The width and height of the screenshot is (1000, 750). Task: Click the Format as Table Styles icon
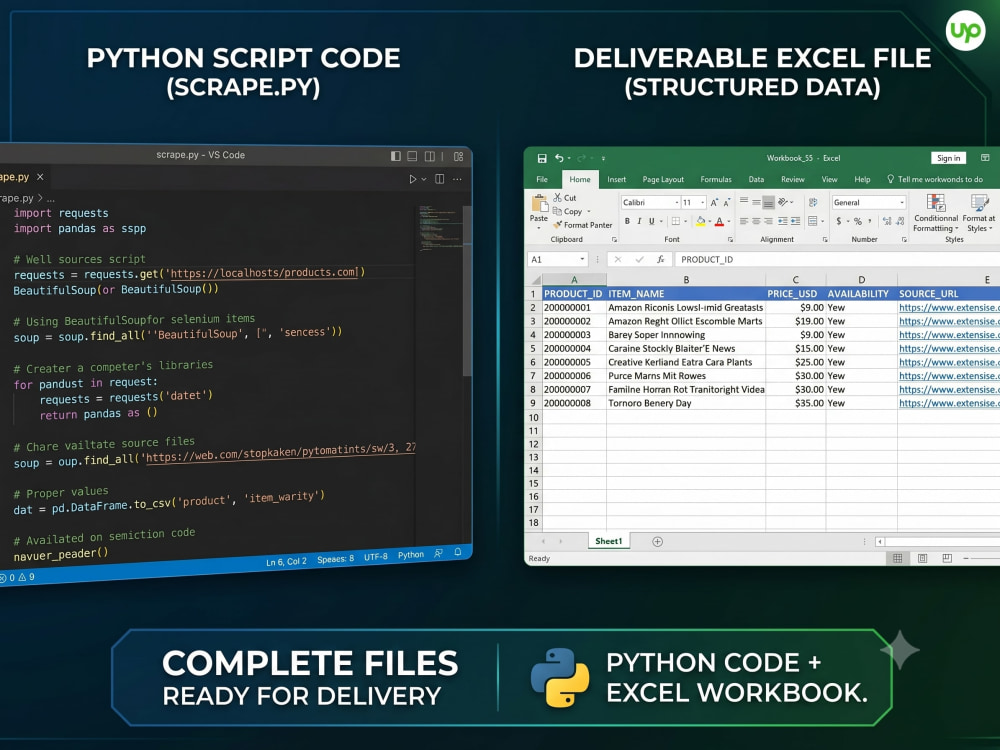(x=979, y=203)
